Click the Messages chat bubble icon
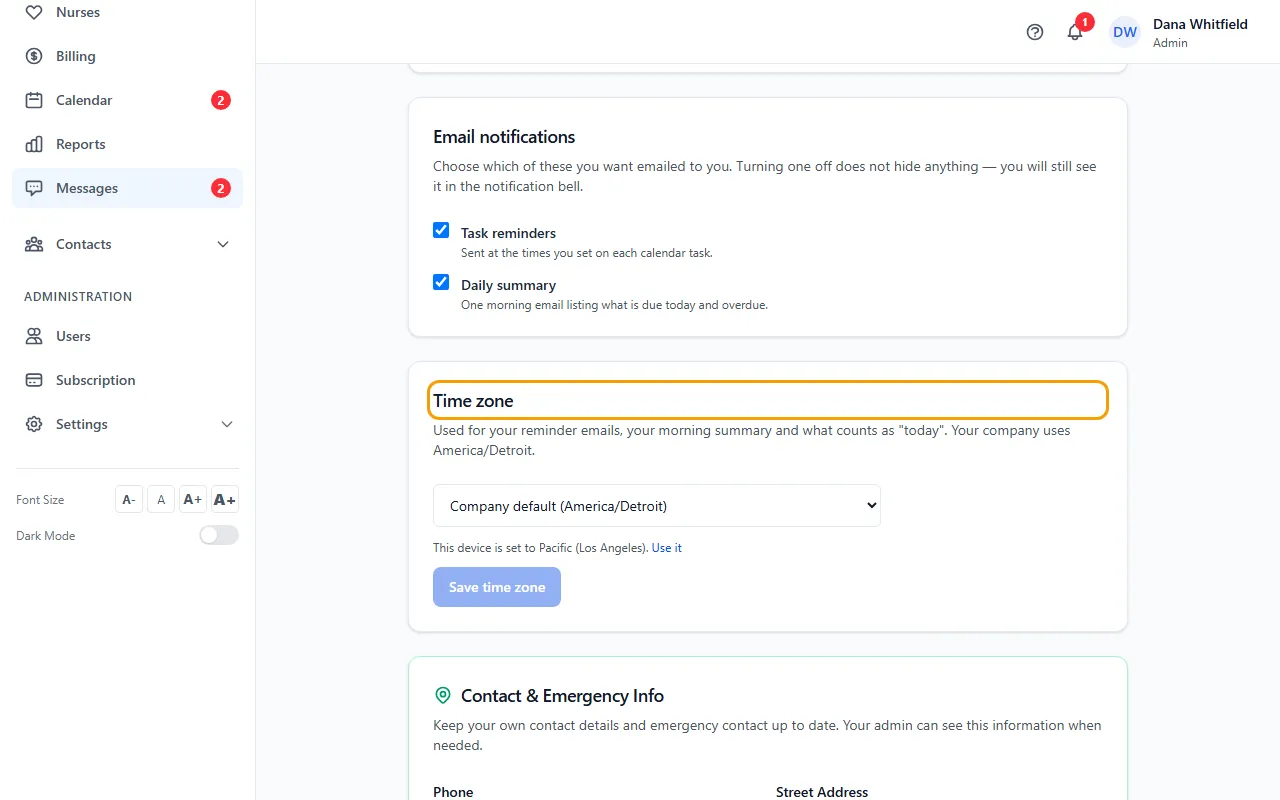This screenshot has height=800, width=1280. click(34, 188)
